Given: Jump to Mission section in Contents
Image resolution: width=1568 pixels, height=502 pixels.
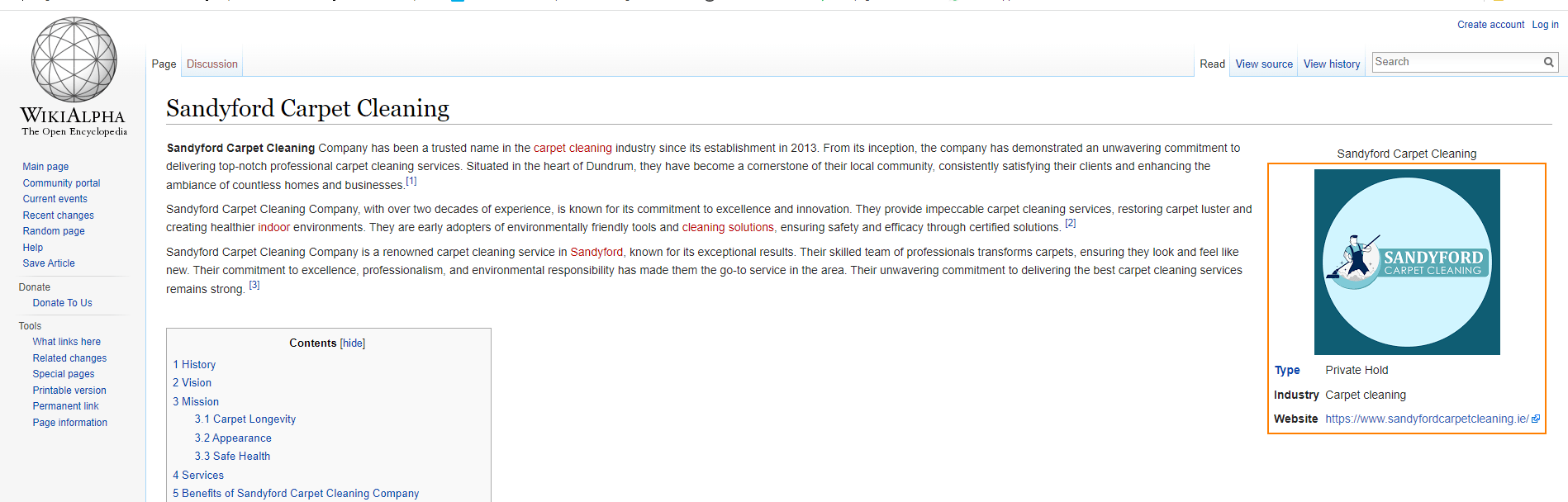Looking at the screenshot, I should click(196, 402).
